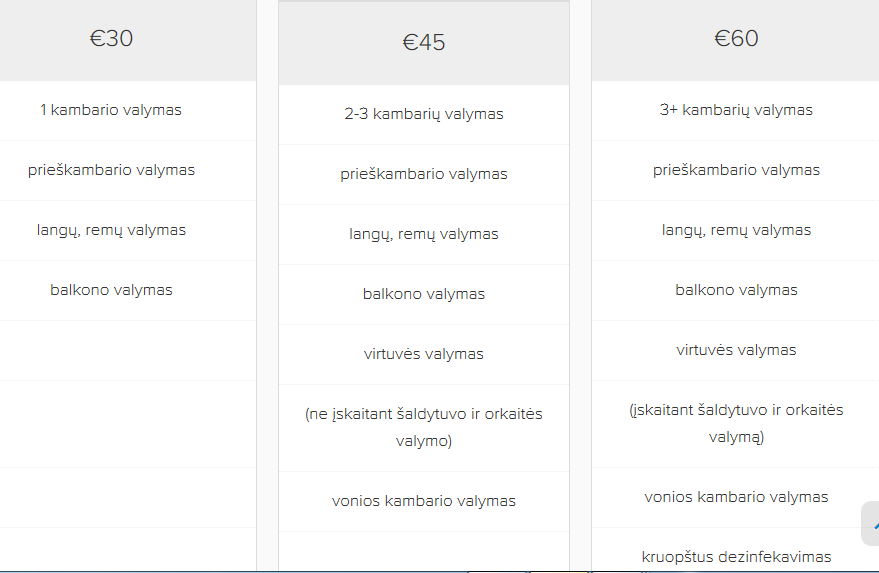Click "balkono valymas" in the €45 plan

tap(424, 294)
